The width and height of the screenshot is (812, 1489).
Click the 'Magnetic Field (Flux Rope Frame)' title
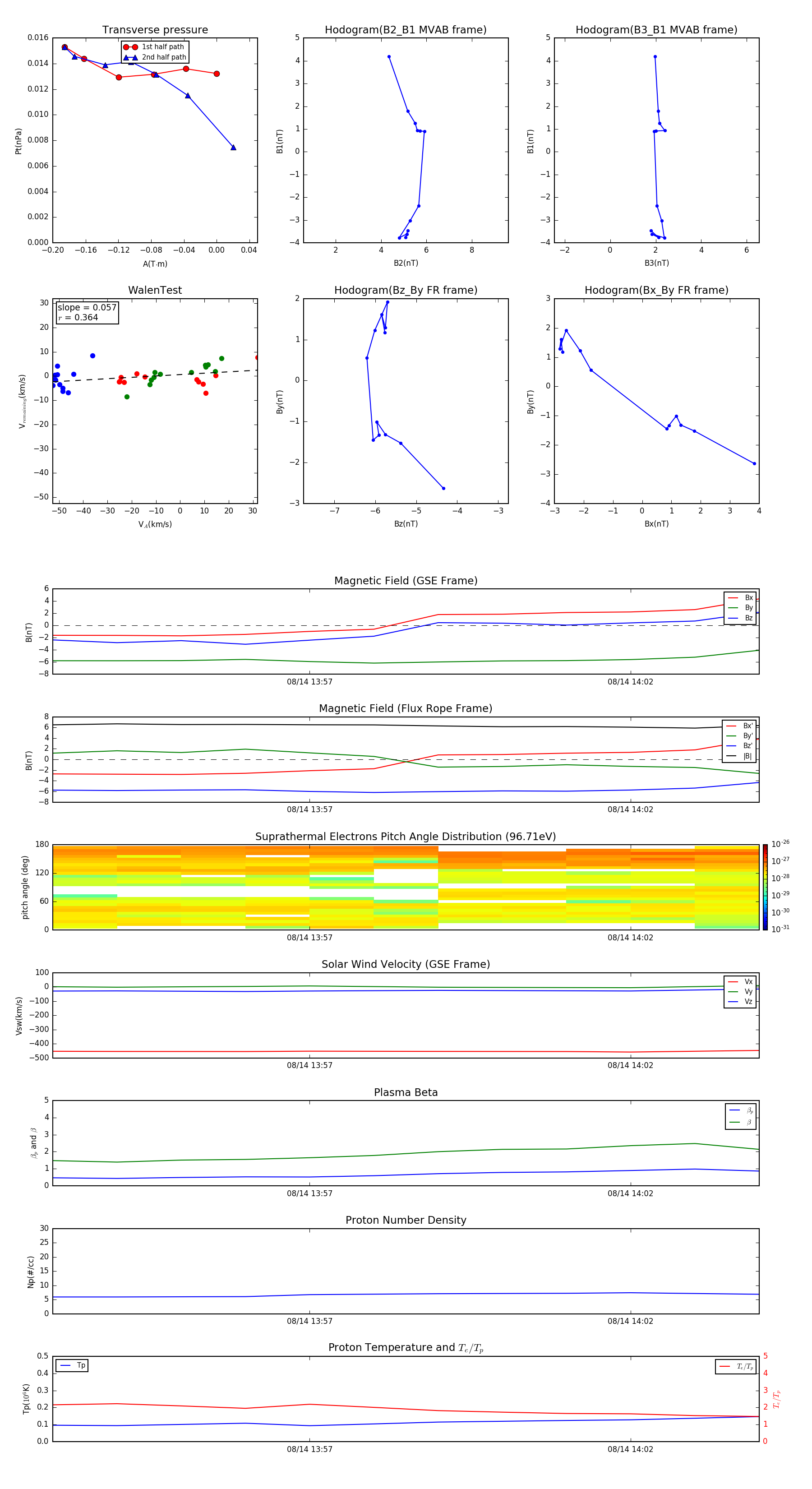(x=406, y=709)
